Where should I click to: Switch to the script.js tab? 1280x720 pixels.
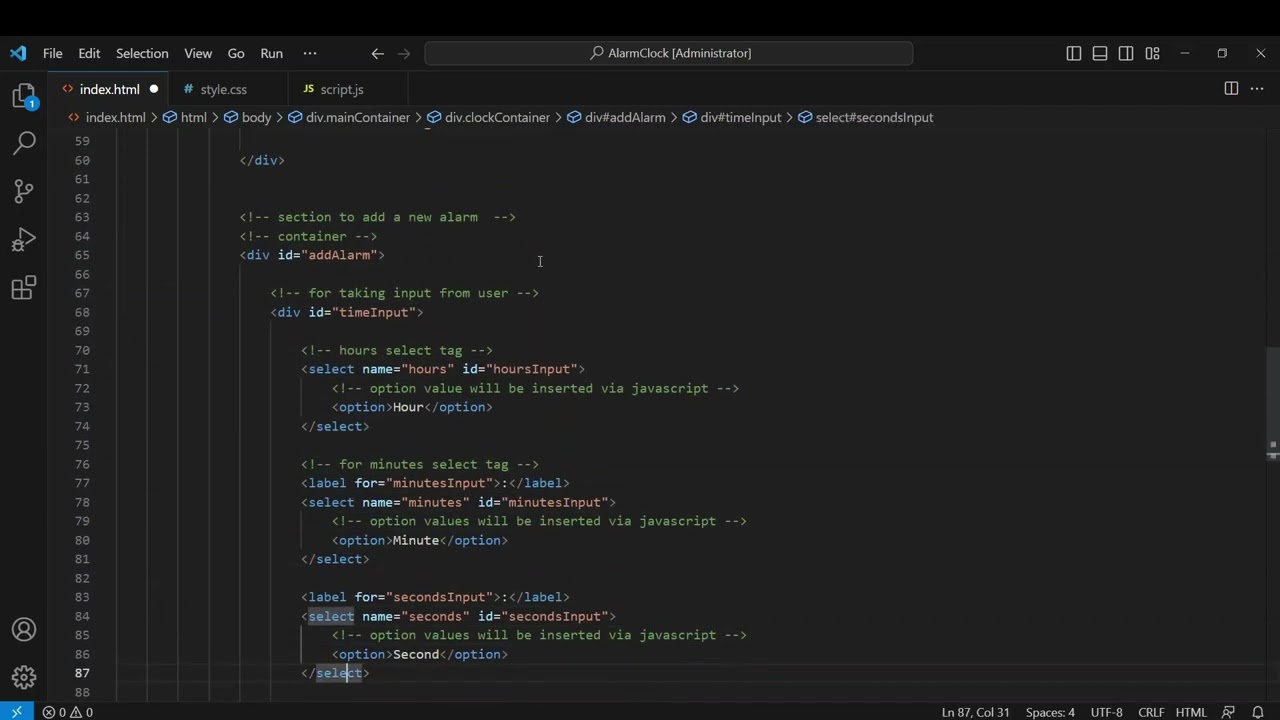(x=342, y=89)
